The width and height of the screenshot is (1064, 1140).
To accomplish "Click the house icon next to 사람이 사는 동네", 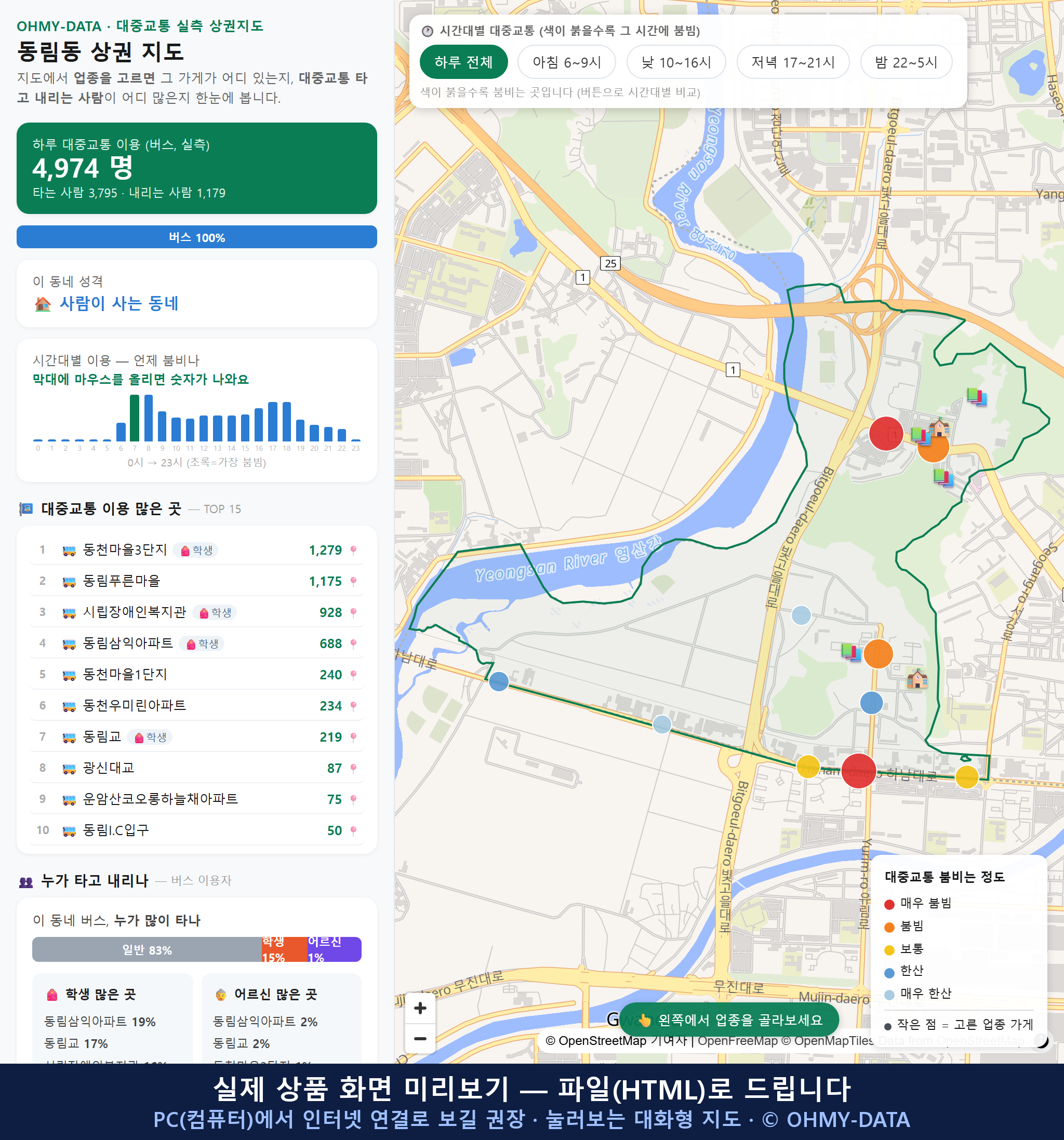I will click(x=43, y=304).
